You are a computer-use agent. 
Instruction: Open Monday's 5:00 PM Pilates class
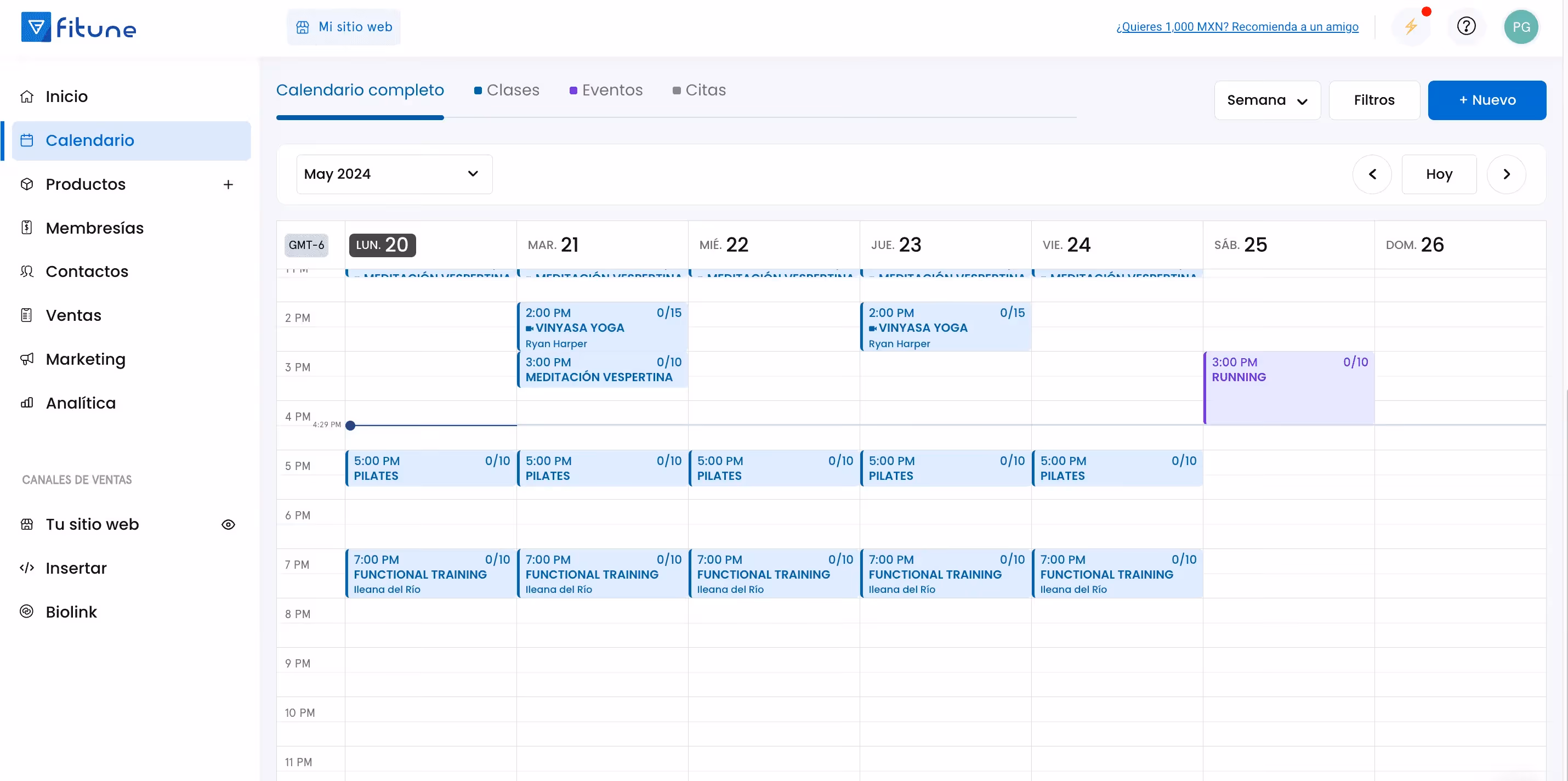coord(431,468)
